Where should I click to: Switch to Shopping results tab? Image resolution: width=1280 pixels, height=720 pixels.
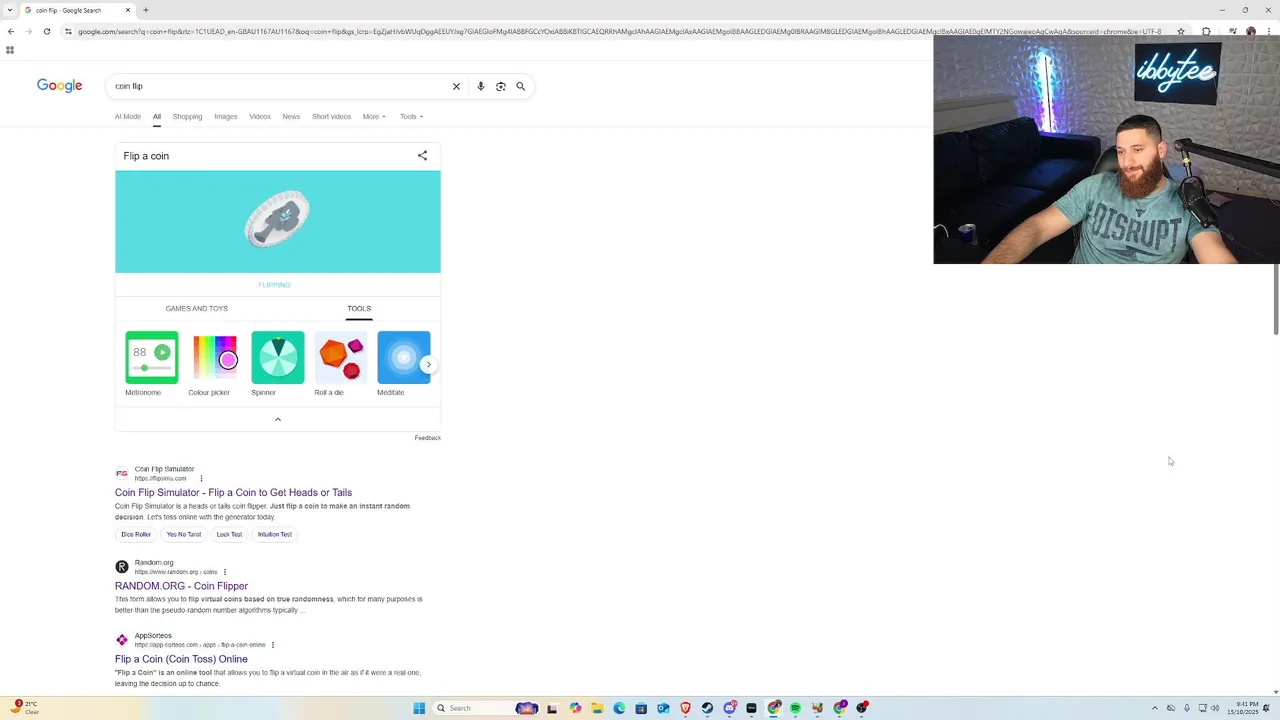pos(187,116)
